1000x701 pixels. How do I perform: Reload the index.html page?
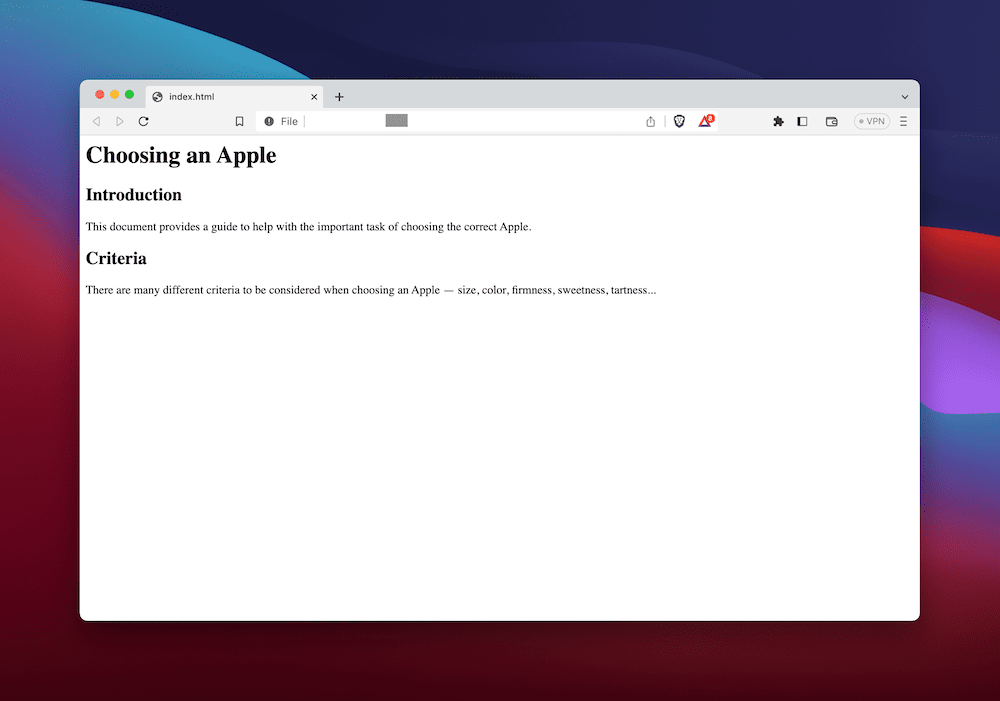coord(143,121)
